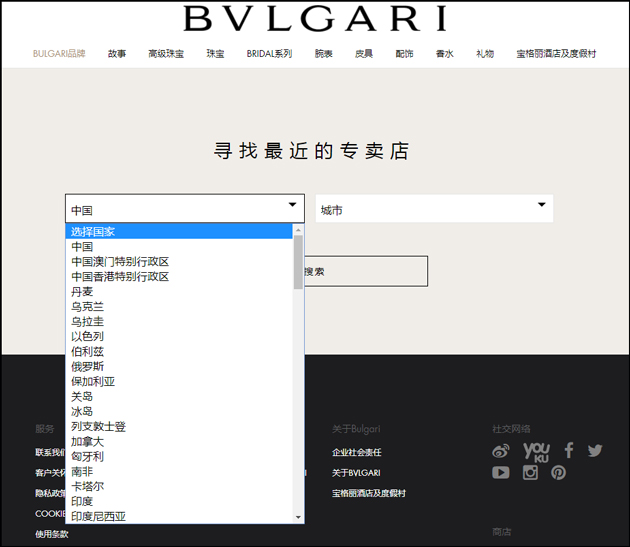Open 故事 menu item

tap(117, 53)
